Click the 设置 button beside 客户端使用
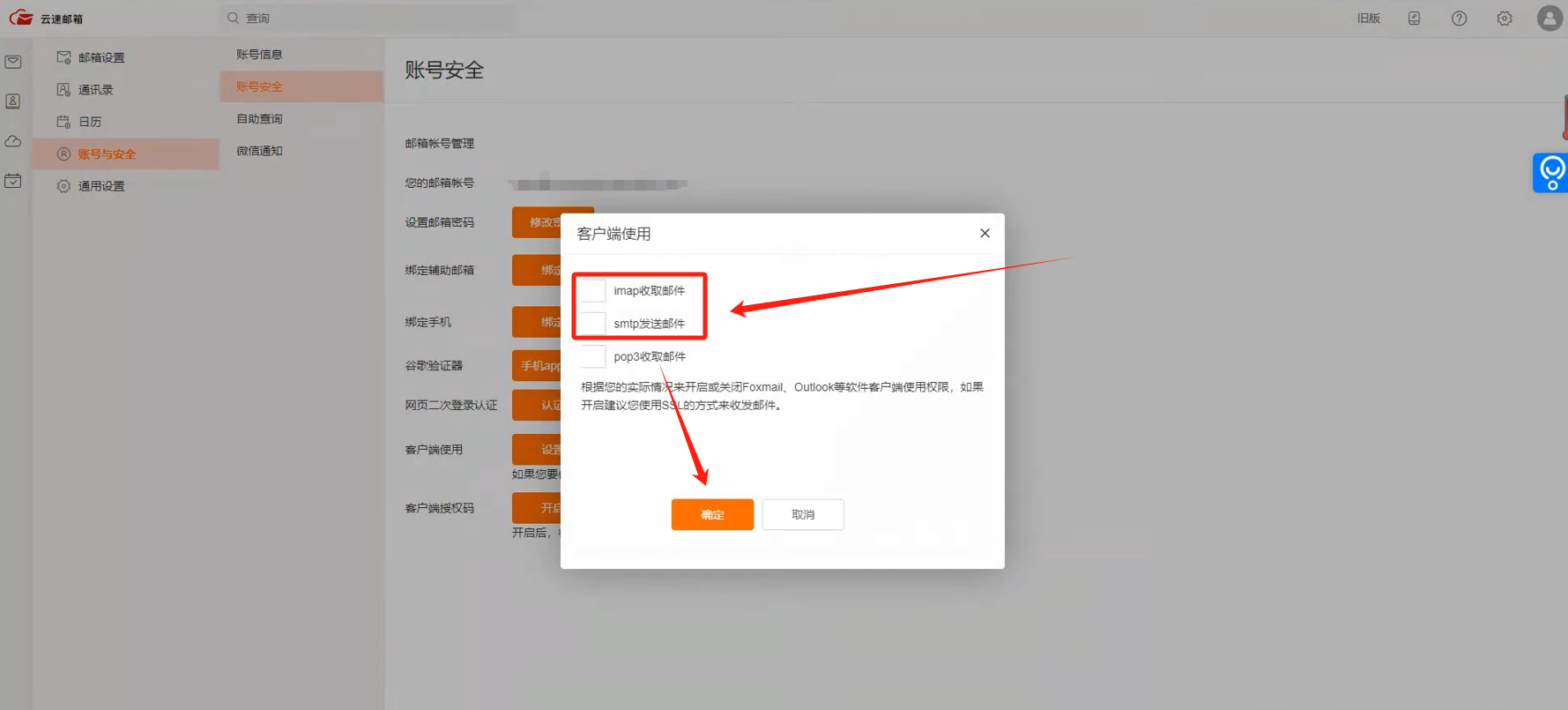1568x710 pixels. click(537, 450)
